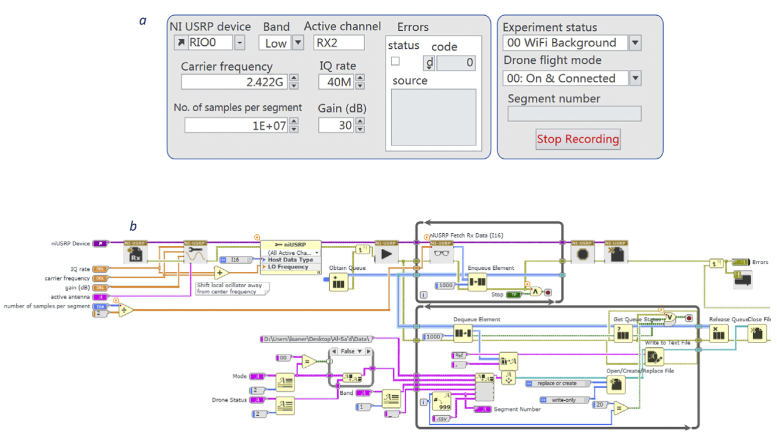Toggle the Errors status checkbox

(x=395, y=61)
